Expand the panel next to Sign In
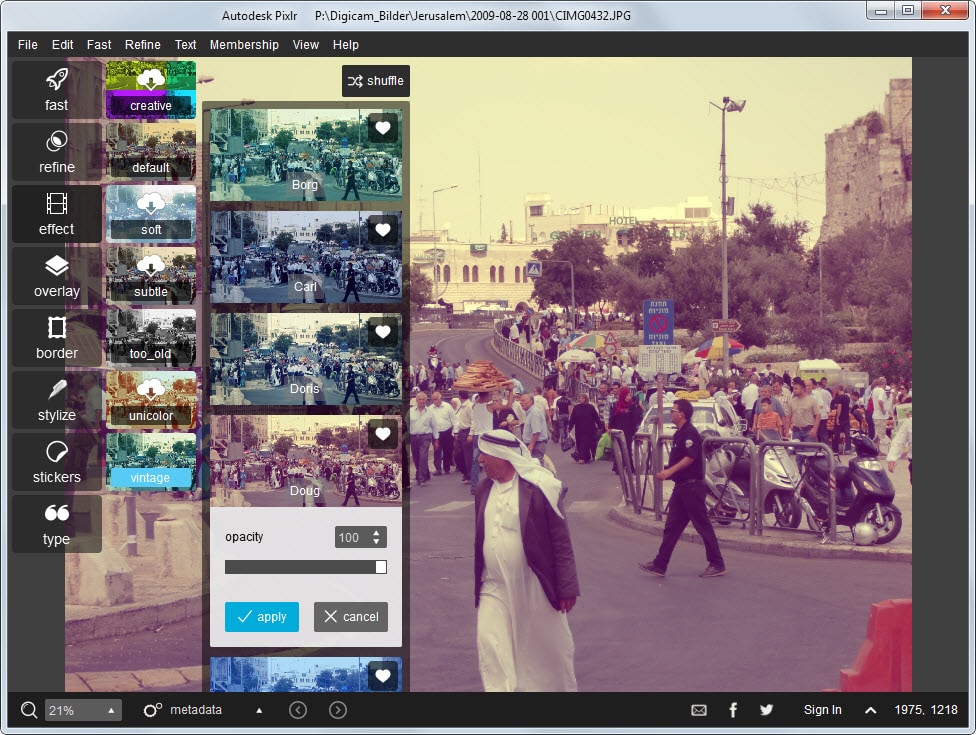Screen dimensions: 976x735 870,710
